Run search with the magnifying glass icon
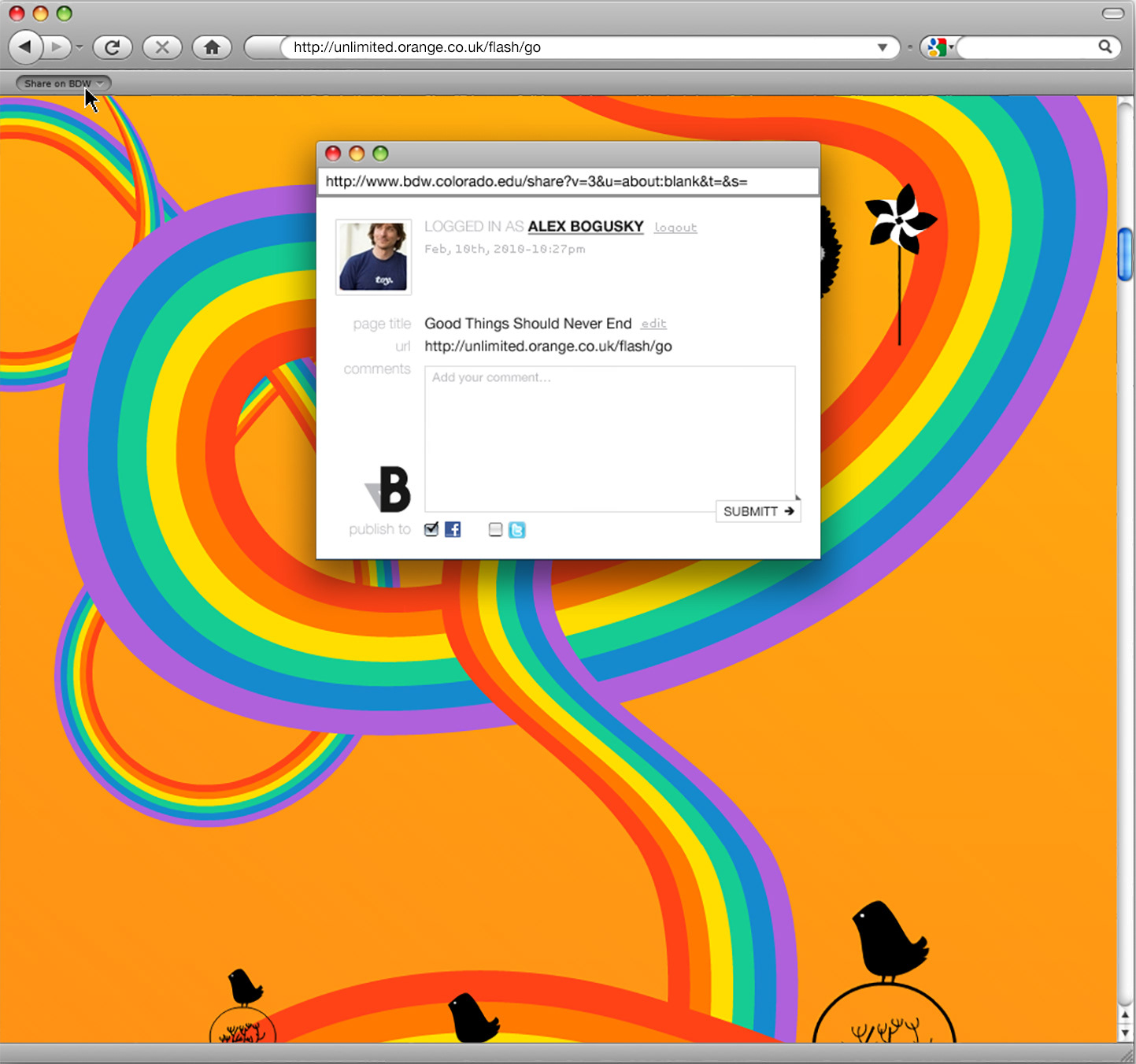1136x1064 pixels. [x=1105, y=46]
